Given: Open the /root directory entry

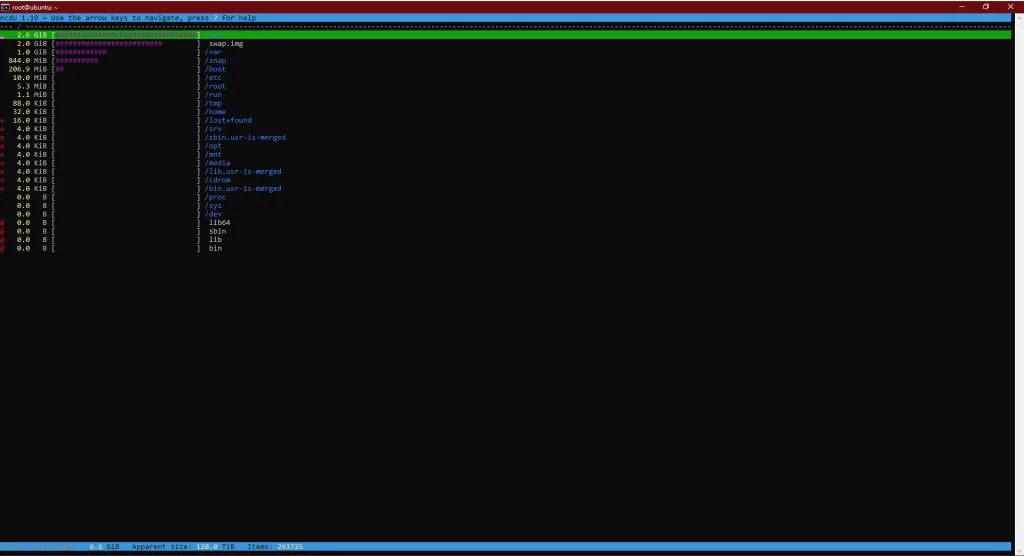Looking at the screenshot, I should [216, 86].
